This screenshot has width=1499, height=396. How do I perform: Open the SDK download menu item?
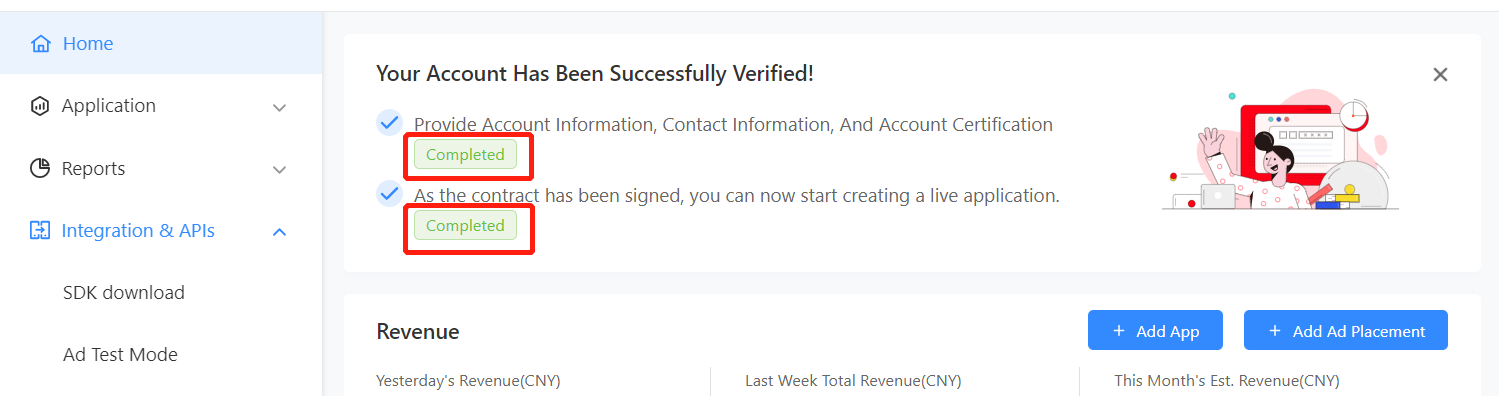click(124, 293)
